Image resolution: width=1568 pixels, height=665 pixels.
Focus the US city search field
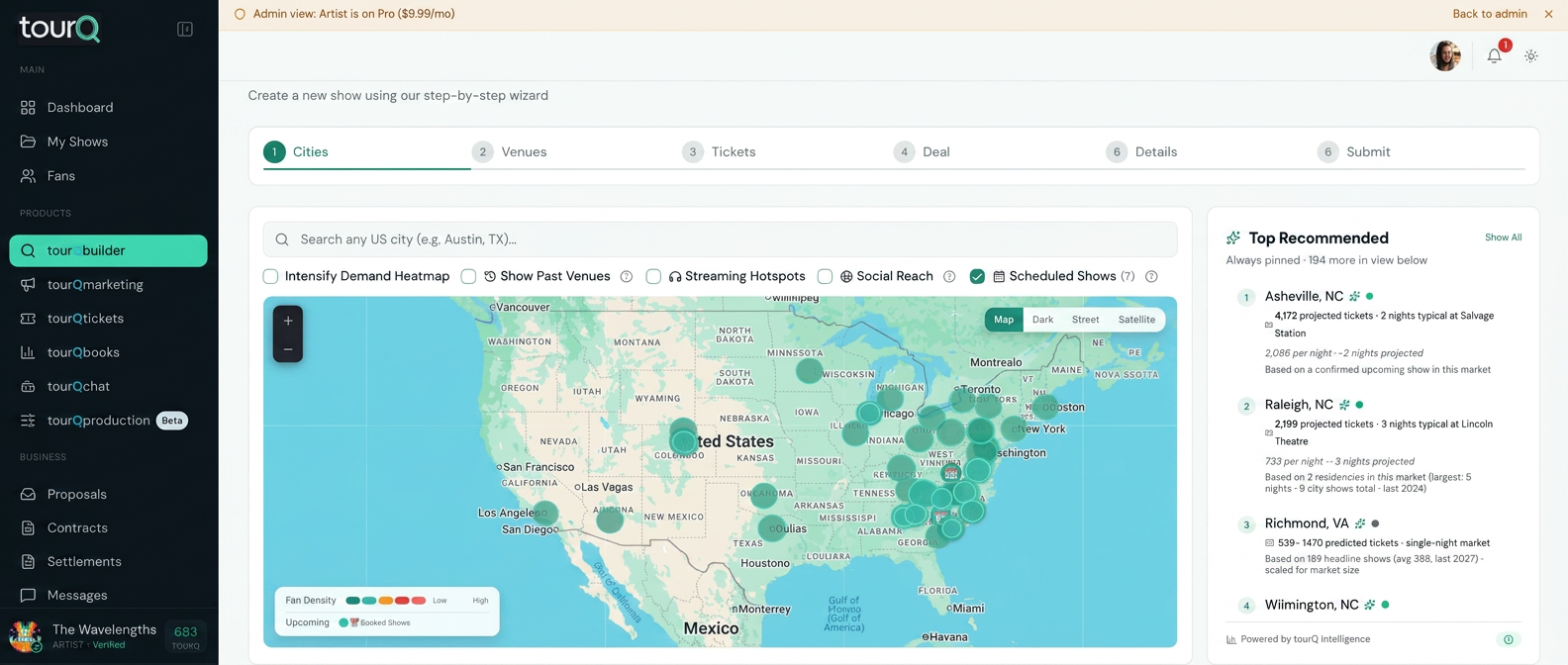point(720,239)
